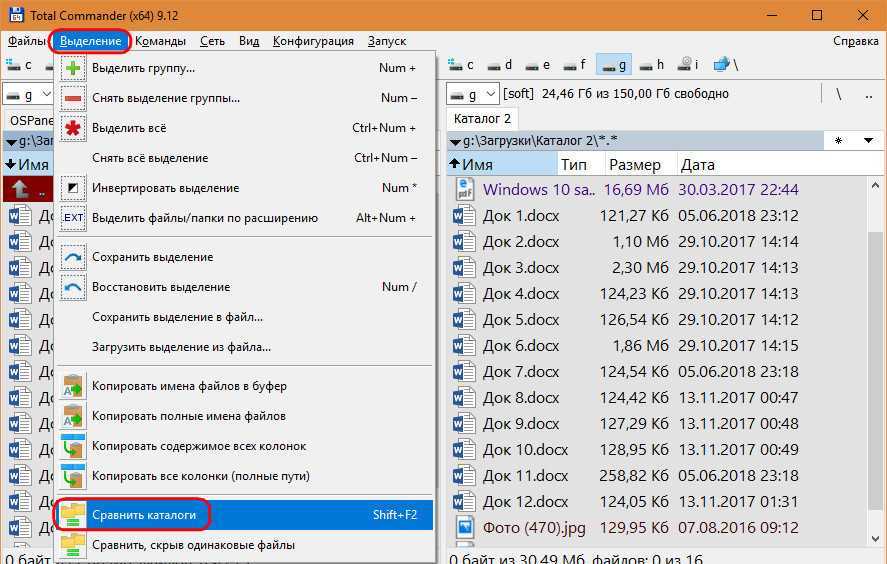The height and width of the screenshot is (564, 887).
Task: Click the red minus Unselect Group icon
Action: [x=74, y=98]
